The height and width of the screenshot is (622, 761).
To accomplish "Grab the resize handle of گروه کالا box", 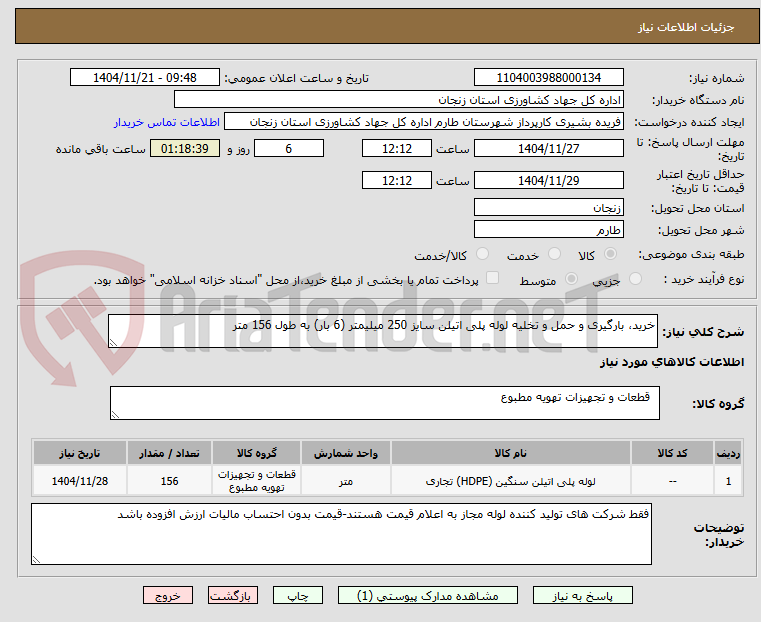I will (116, 414).
